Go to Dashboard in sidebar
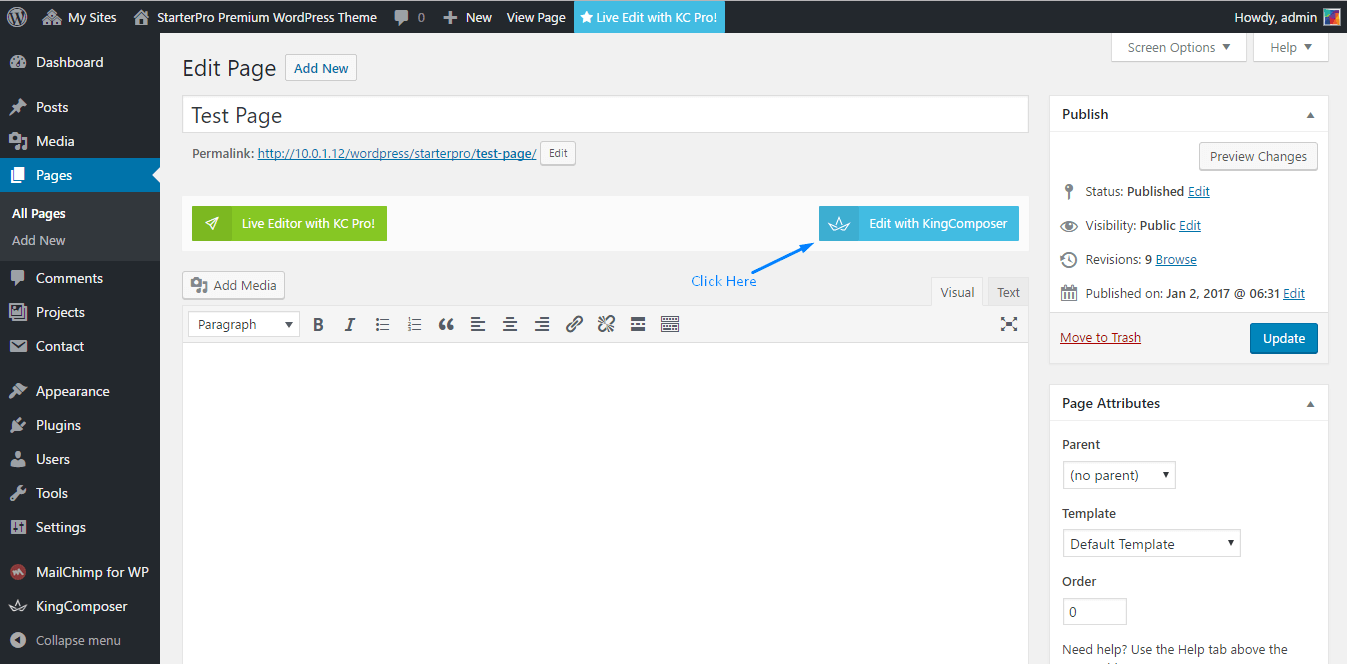This screenshot has height=664, width=1347. (80, 62)
